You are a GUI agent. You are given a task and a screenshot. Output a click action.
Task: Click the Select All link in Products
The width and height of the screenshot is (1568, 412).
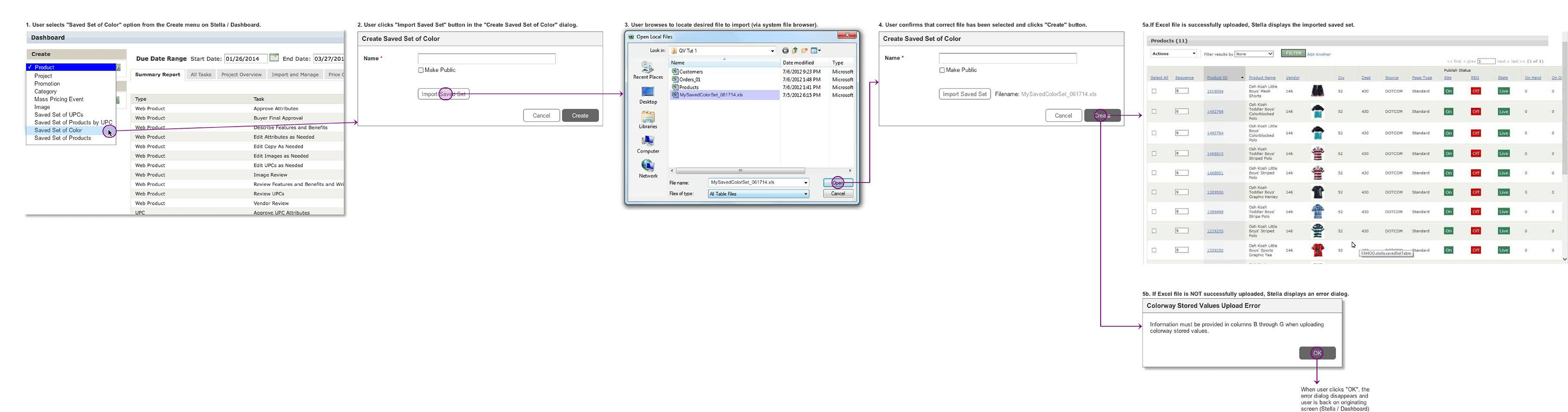(x=1159, y=77)
